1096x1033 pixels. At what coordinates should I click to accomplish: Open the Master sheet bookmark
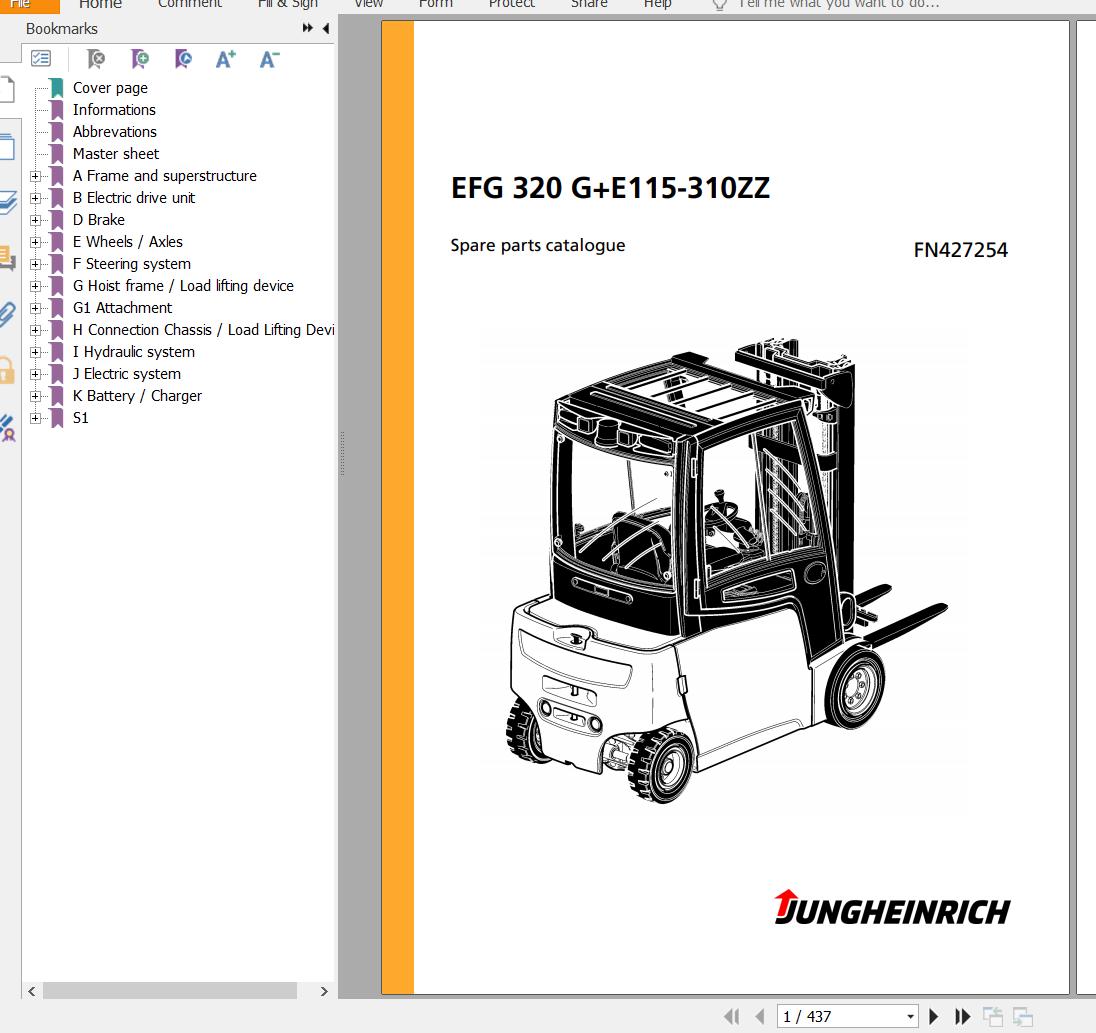point(116,154)
